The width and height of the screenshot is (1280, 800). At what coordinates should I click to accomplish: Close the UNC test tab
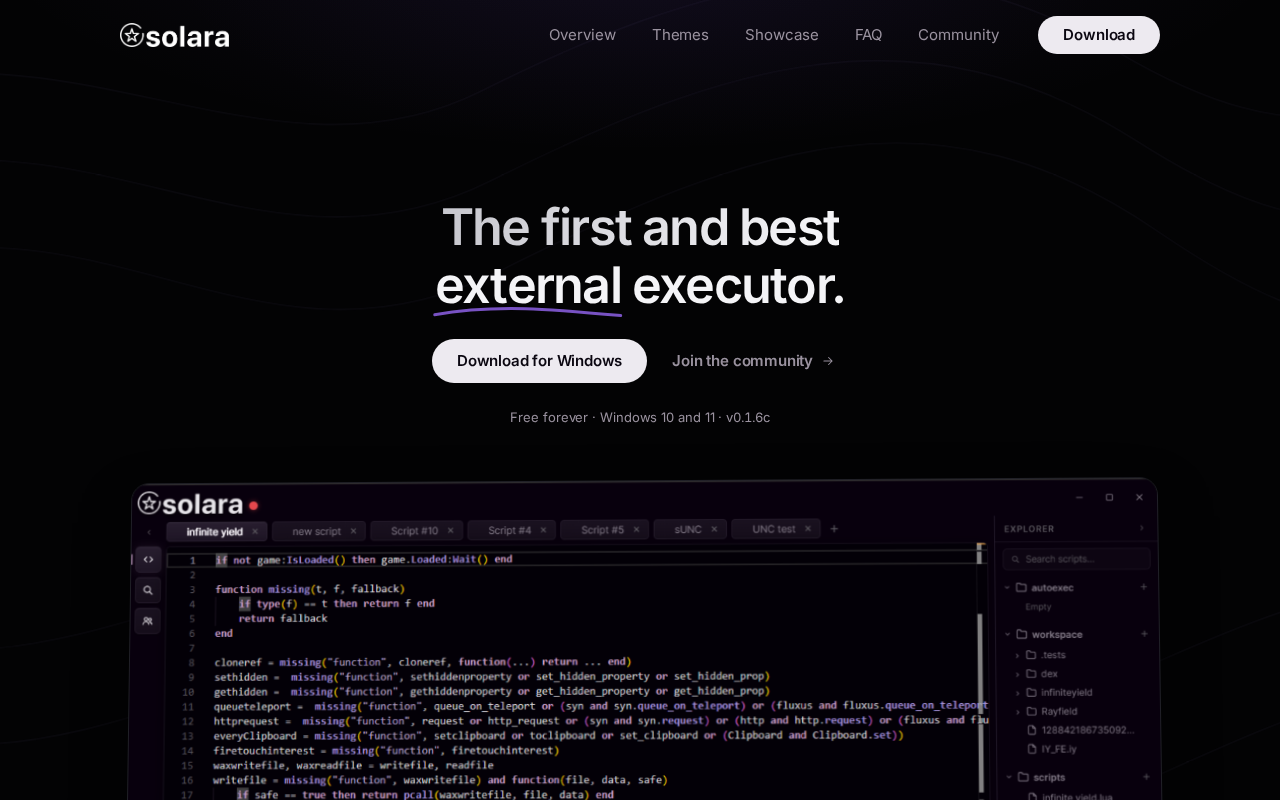click(x=808, y=530)
